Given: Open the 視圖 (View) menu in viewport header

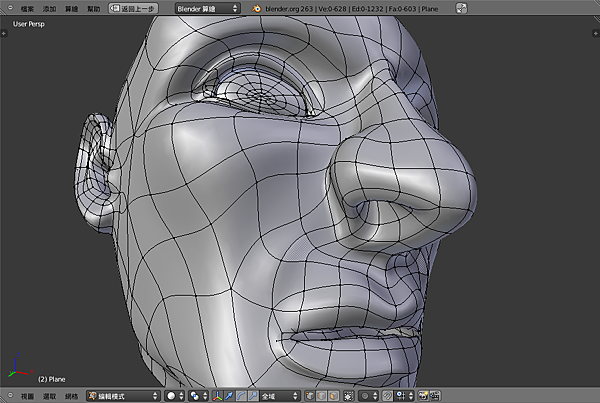Looking at the screenshot, I should [27, 396].
